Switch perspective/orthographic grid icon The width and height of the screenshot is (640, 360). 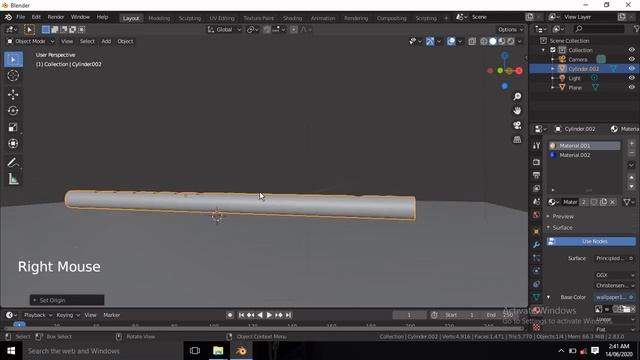pyautogui.click(x=517, y=140)
